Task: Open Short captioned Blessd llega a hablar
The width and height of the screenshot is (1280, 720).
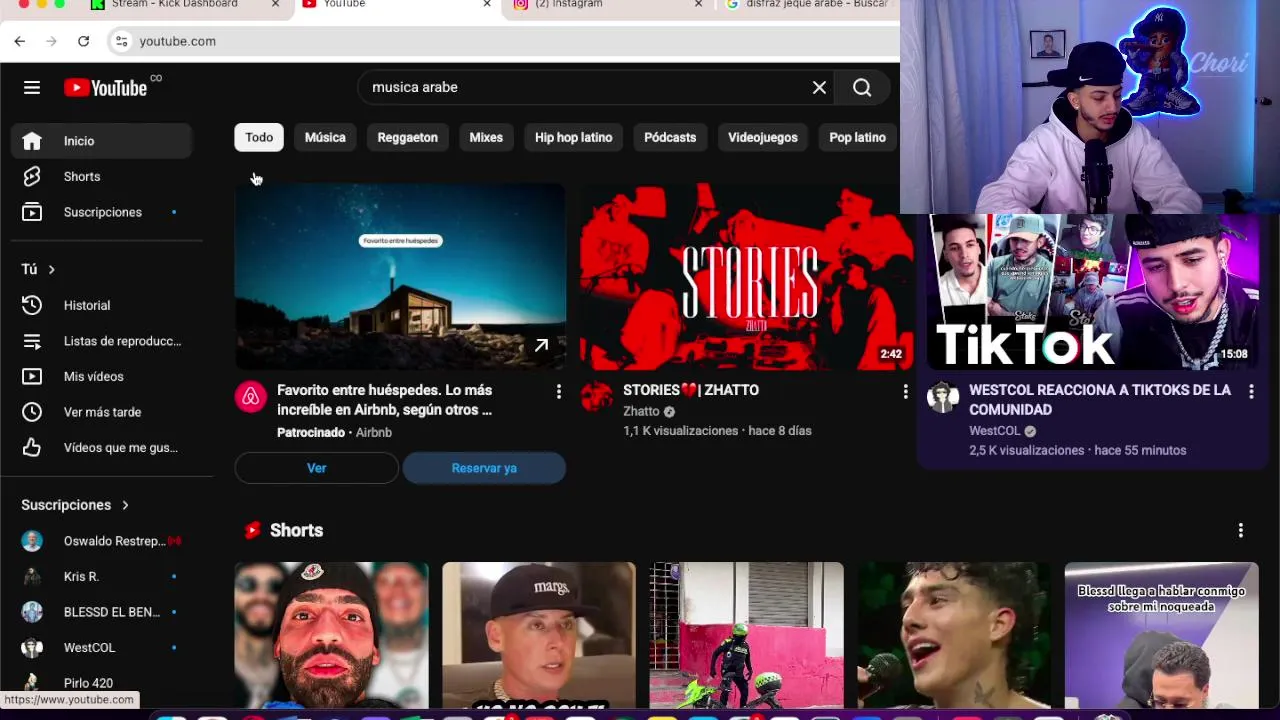Action: click(1161, 635)
